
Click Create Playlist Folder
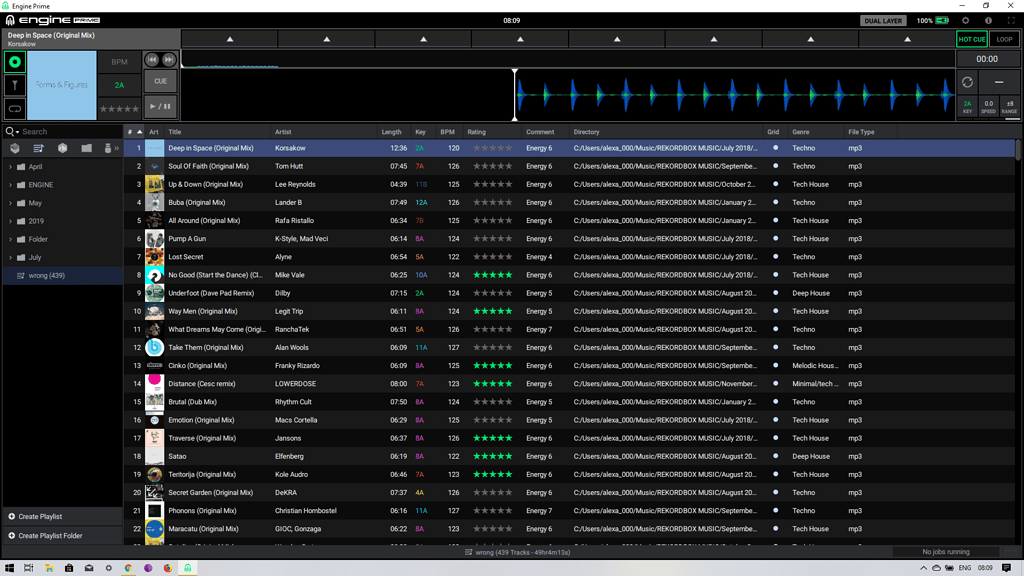pos(50,535)
